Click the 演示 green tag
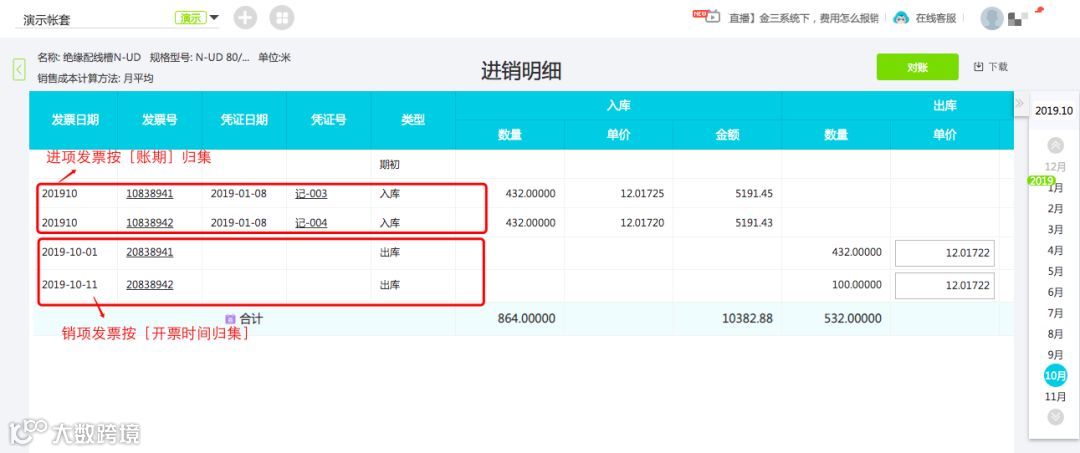The image size is (1080, 453). point(191,18)
